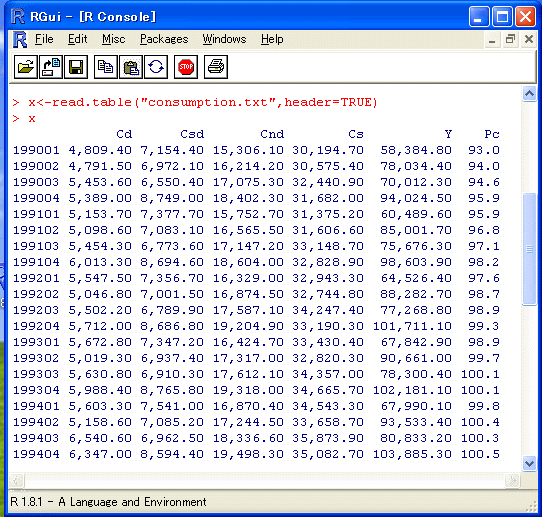This screenshot has height=517, width=542.
Task: Click the Paste clipboard icon
Action: (131, 67)
